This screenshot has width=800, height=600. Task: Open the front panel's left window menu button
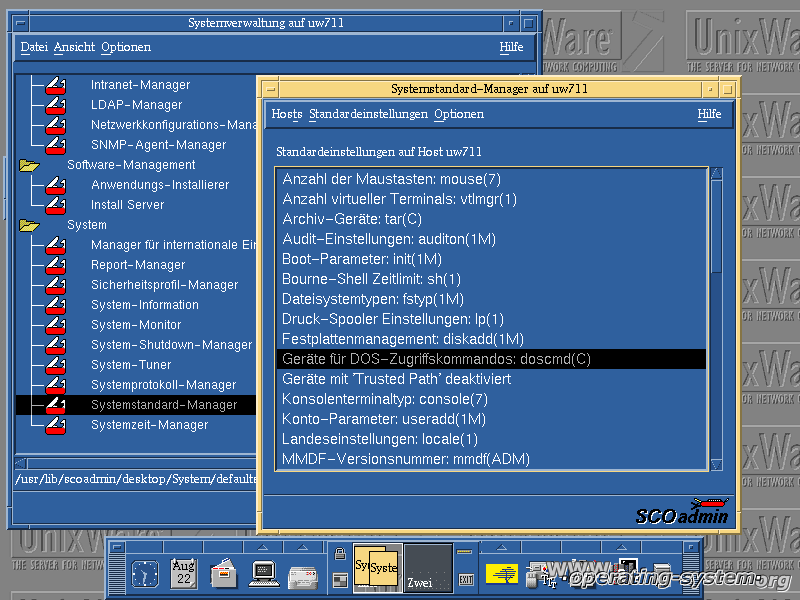click(117, 546)
